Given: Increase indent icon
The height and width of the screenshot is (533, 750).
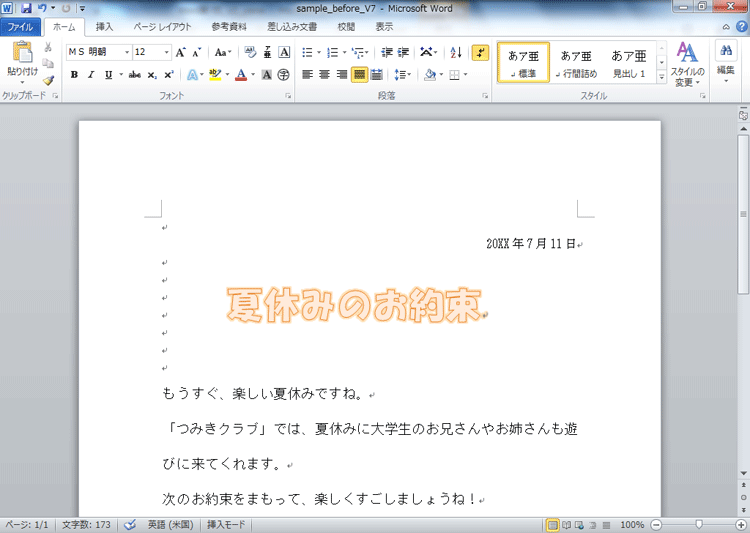Looking at the screenshot, I should tap(404, 52).
